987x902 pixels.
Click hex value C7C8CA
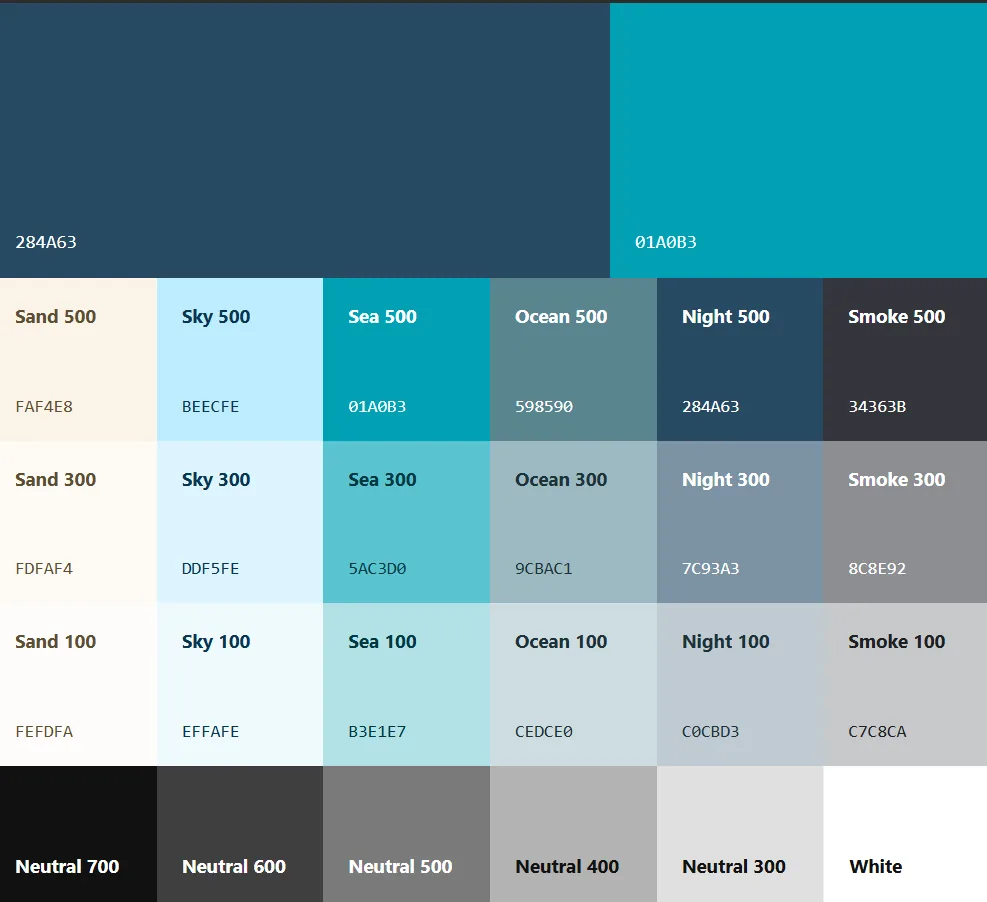877,731
